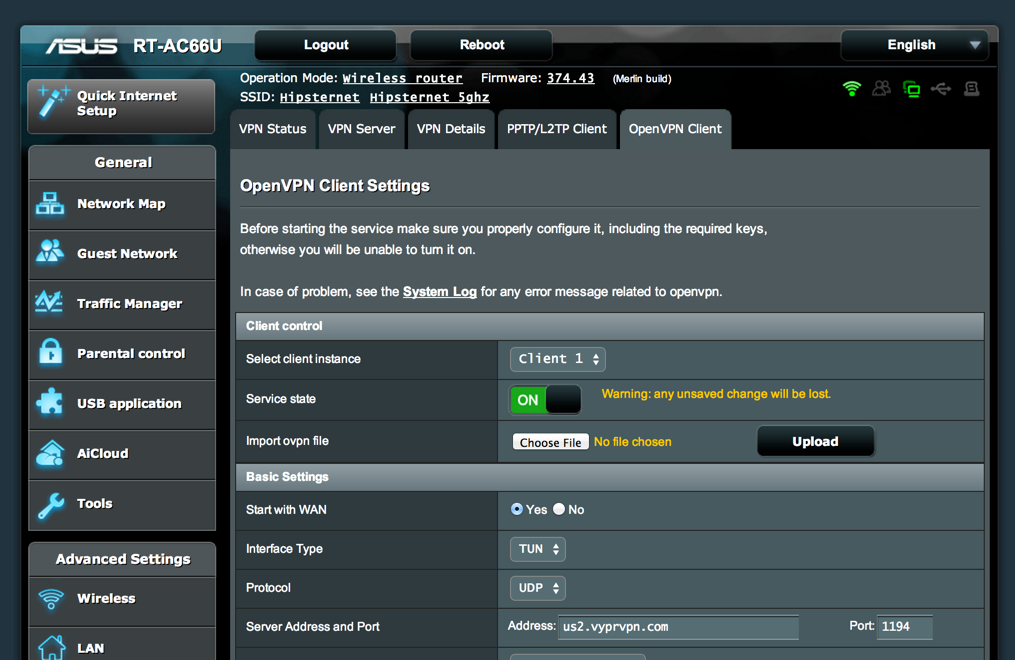The height and width of the screenshot is (660, 1015).
Task: Open Wireless advanced settings
Action: (122, 600)
